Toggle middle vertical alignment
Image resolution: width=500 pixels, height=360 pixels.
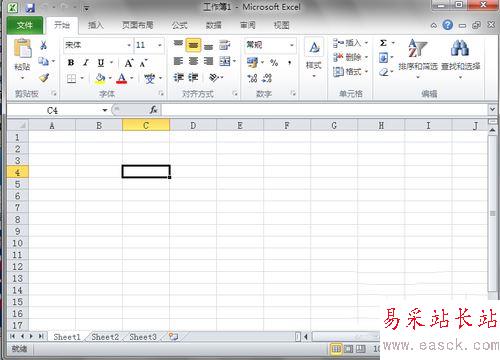click(x=193, y=45)
